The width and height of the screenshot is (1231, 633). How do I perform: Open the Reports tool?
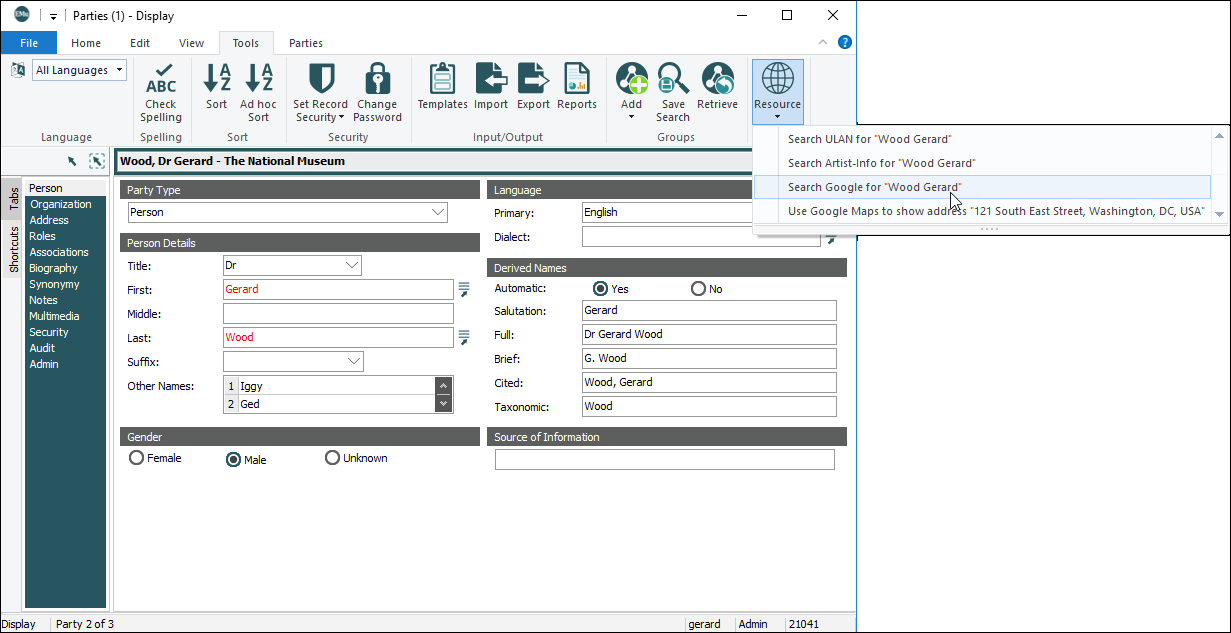pyautogui.click(x=576, y=80)
